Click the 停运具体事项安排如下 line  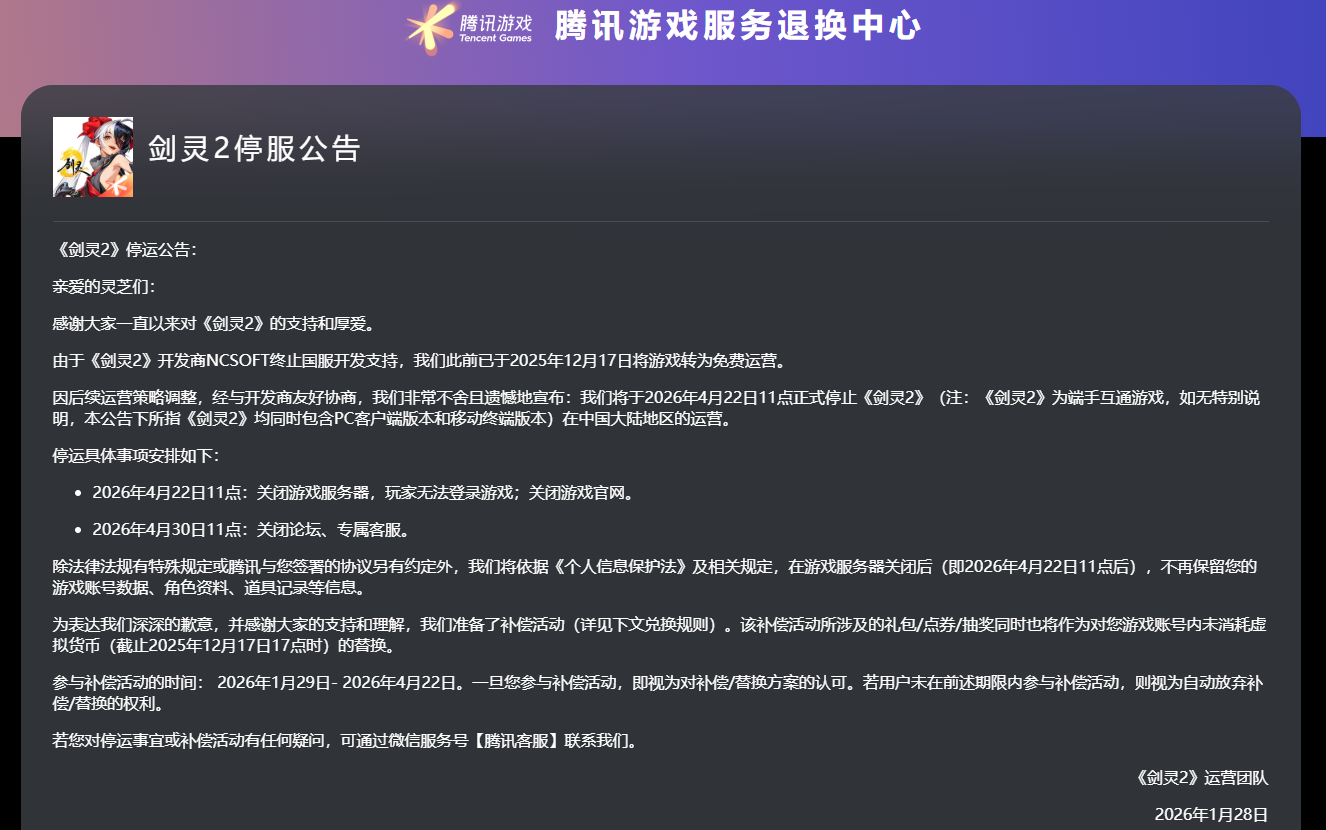135,456
